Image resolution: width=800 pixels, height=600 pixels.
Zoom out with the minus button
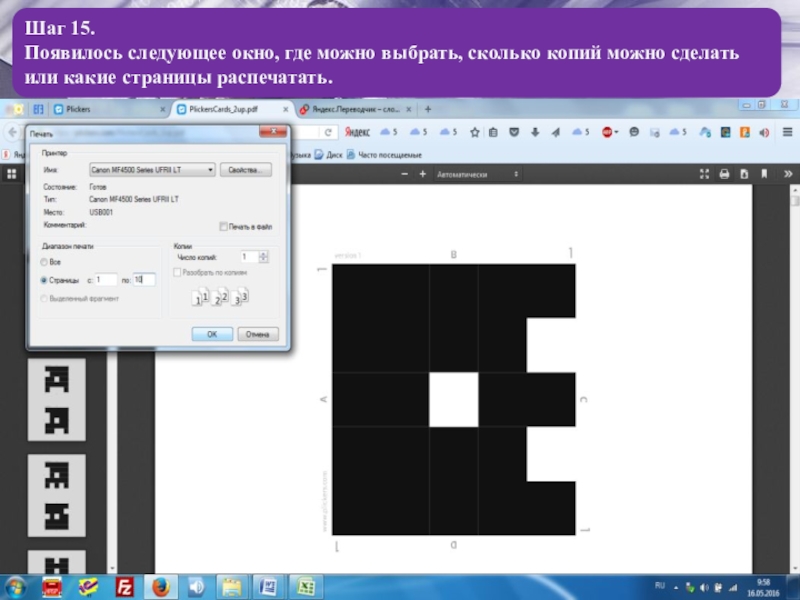point(405,174)
